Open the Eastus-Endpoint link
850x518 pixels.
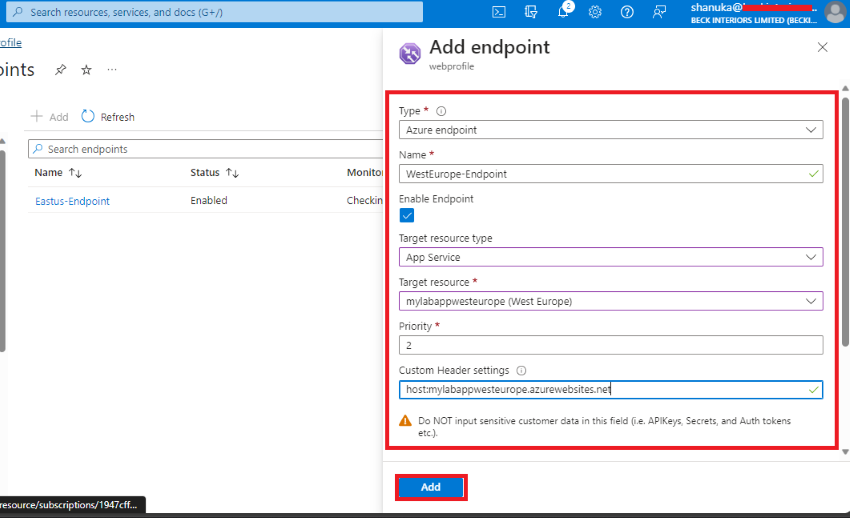(x=72, y=201)
